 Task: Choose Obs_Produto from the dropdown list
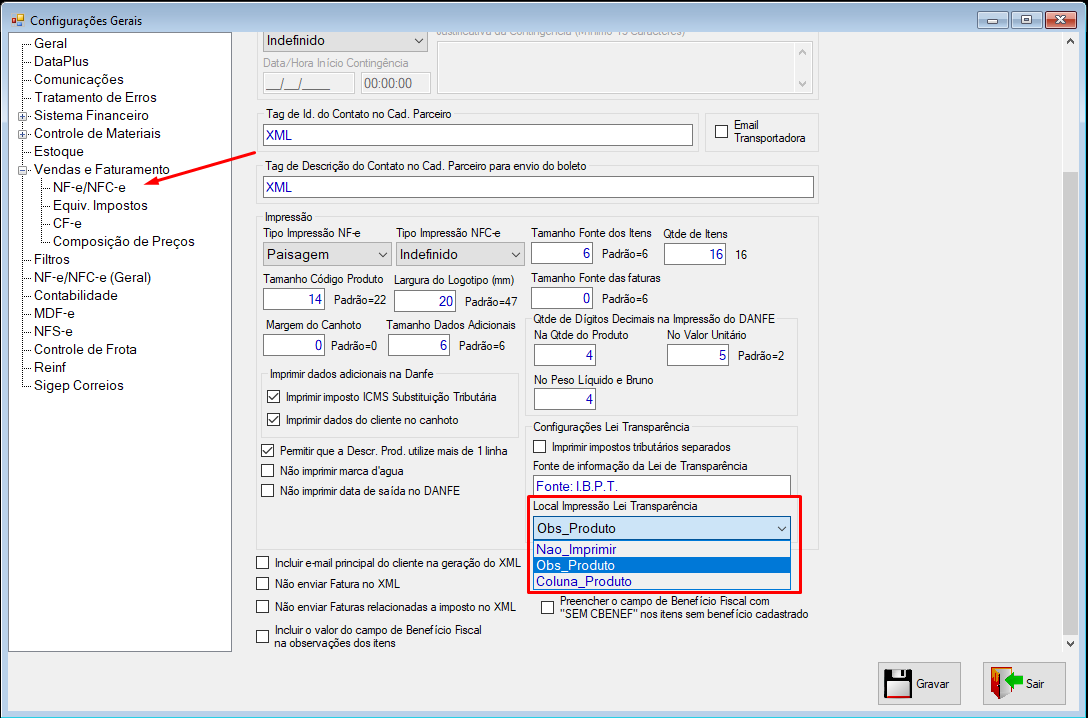[662, 565]
